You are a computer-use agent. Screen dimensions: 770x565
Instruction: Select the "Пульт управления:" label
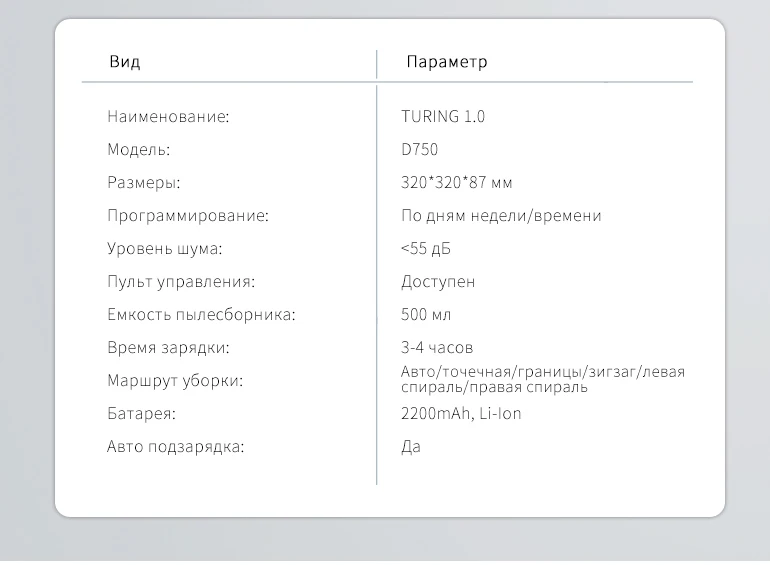[181, 281]
